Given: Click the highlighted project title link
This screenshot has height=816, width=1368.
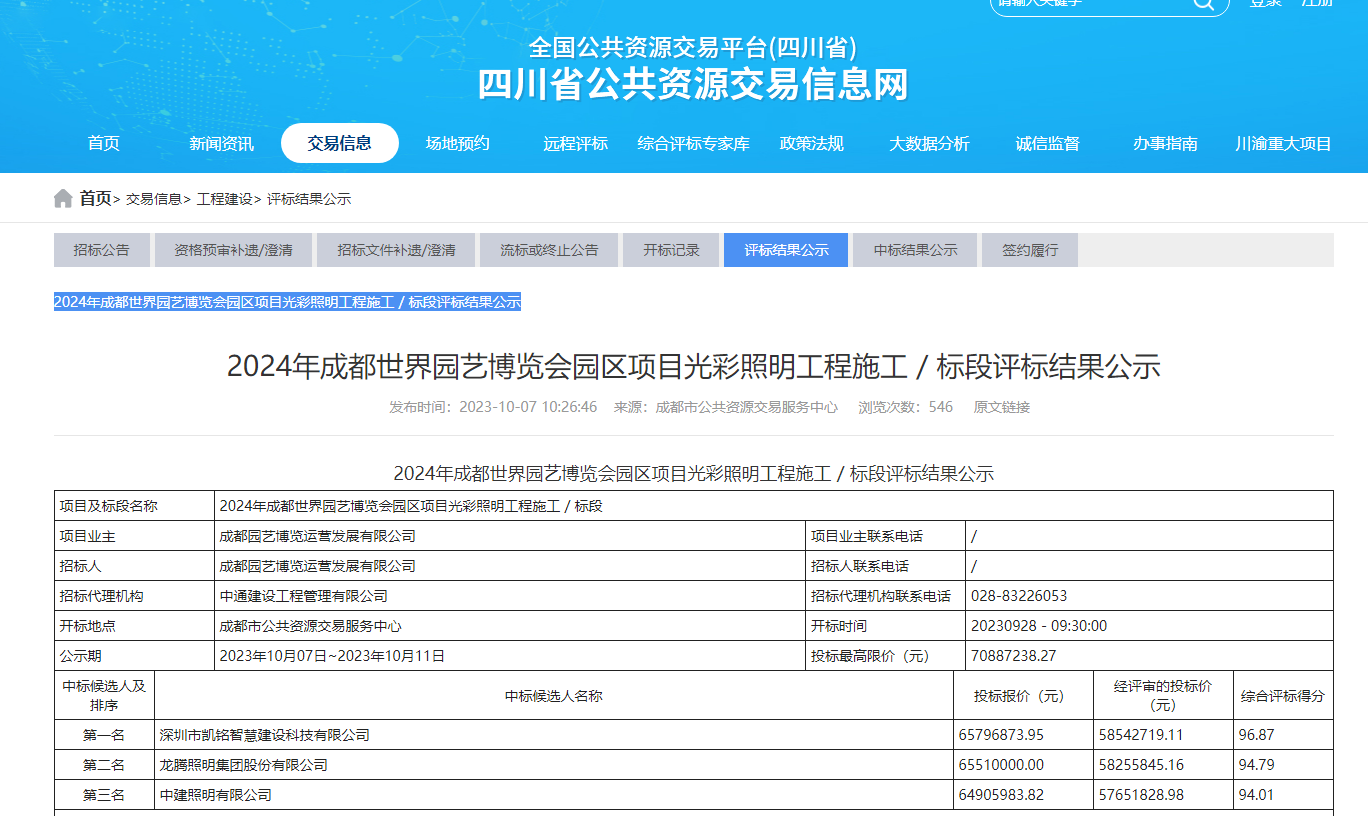Looking at the screenshot, I should pos(287,302).
